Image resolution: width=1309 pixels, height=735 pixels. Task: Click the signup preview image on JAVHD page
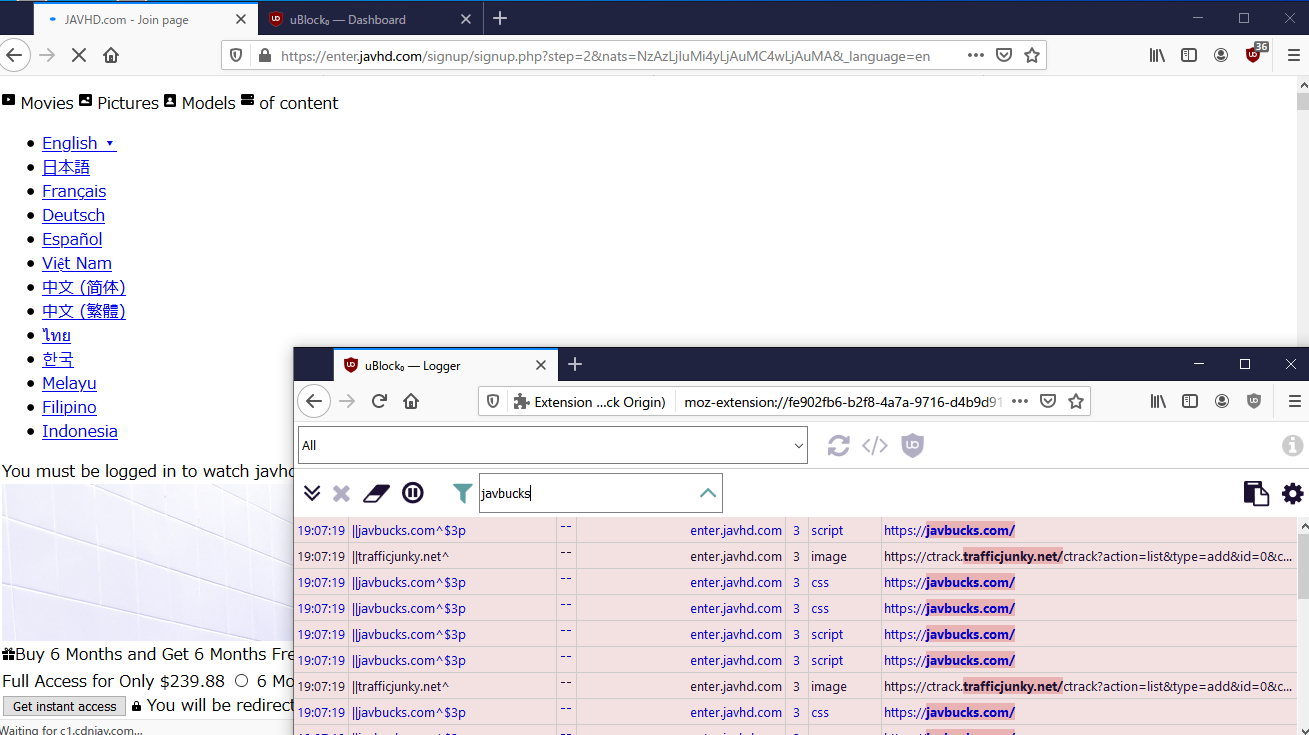coord(148,562)
